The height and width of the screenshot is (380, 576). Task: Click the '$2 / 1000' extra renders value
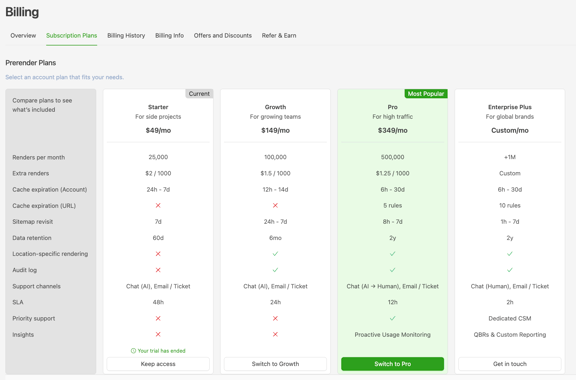click(158, 173)
